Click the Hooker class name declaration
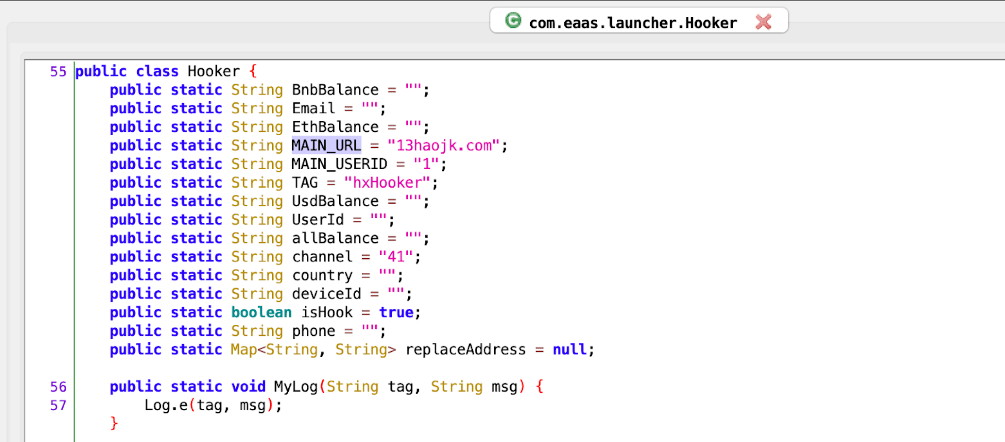The image size is (1005, 442). point(213,71)
